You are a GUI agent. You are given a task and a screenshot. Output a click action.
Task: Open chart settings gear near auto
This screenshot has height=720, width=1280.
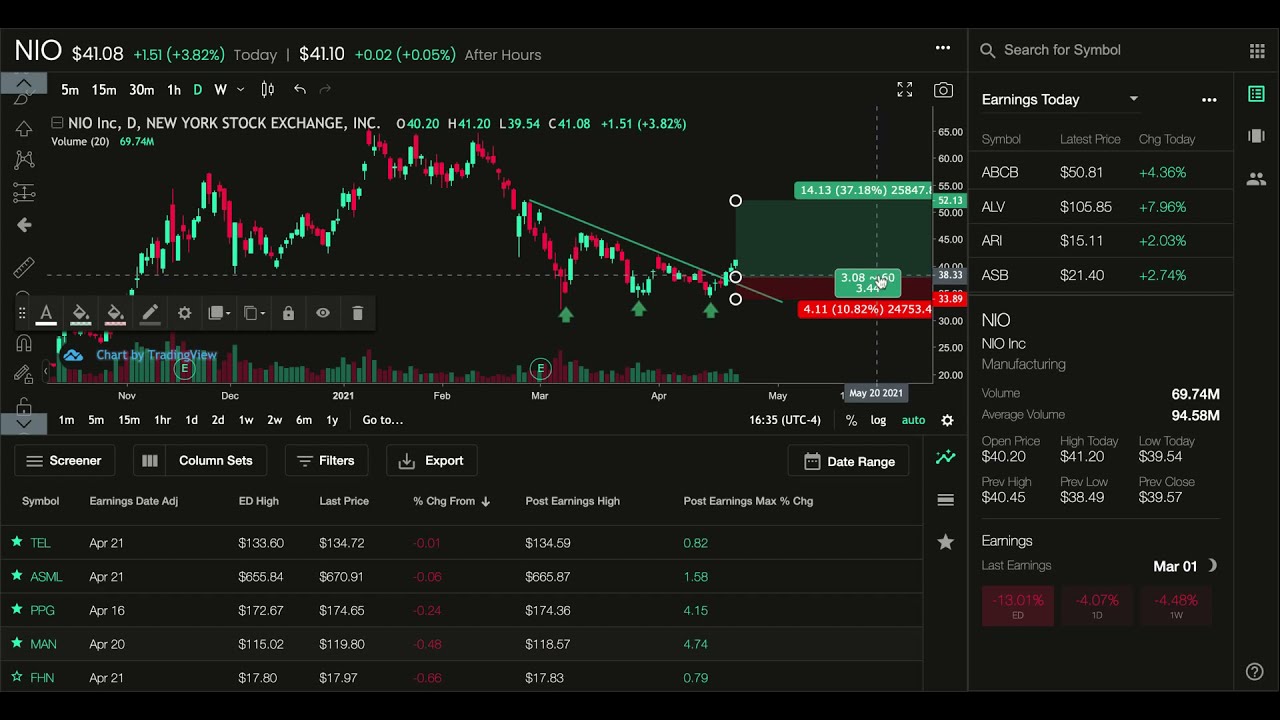click(x=947, y=420)
